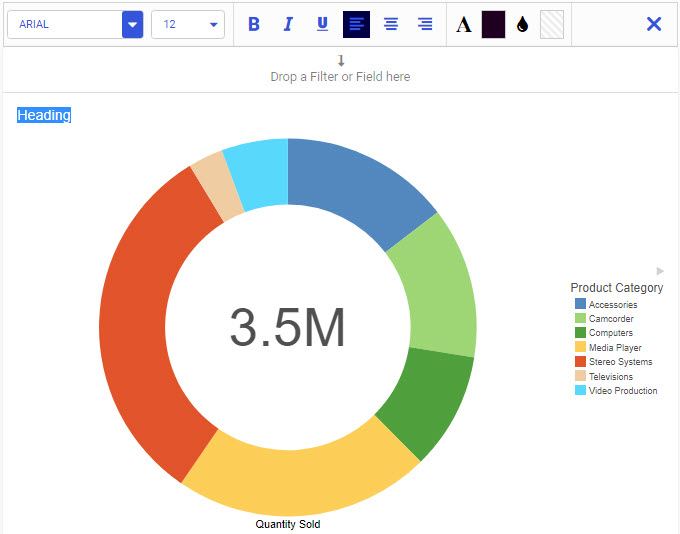Toggle bold formatting for heading
Screen dimensions: 680x534
point(254,24)
